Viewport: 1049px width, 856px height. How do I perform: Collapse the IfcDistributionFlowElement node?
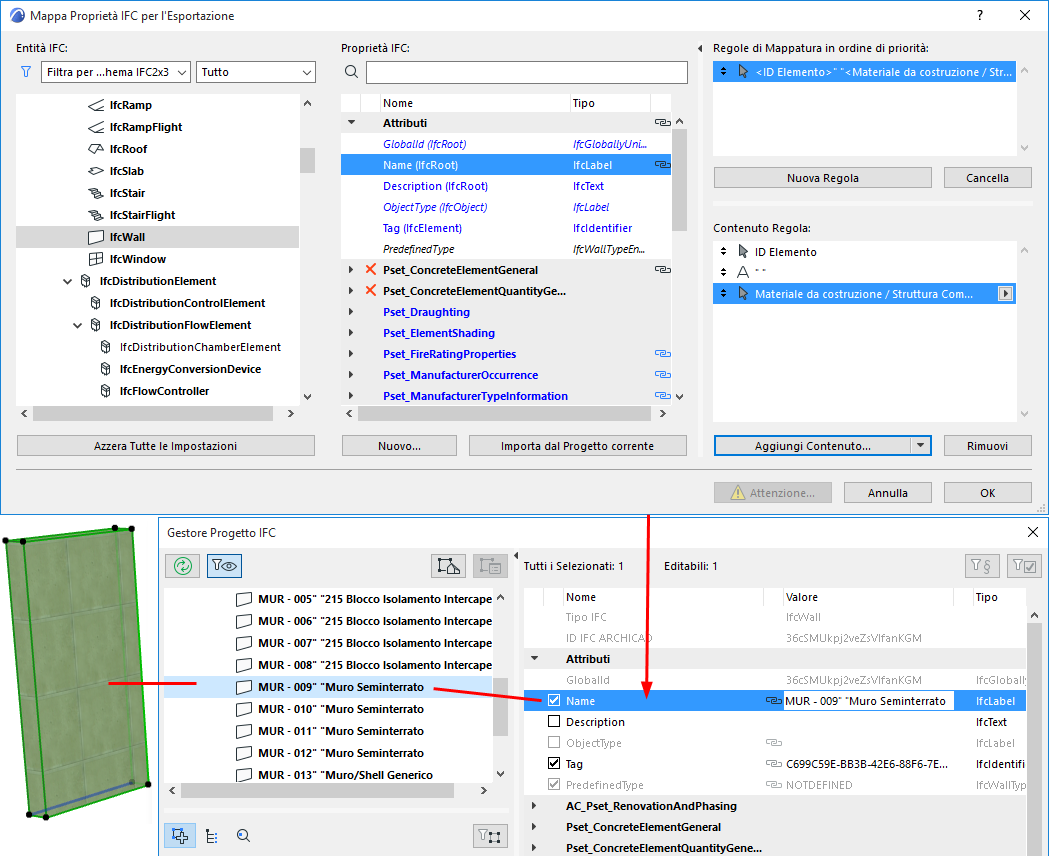pos(78,326)
